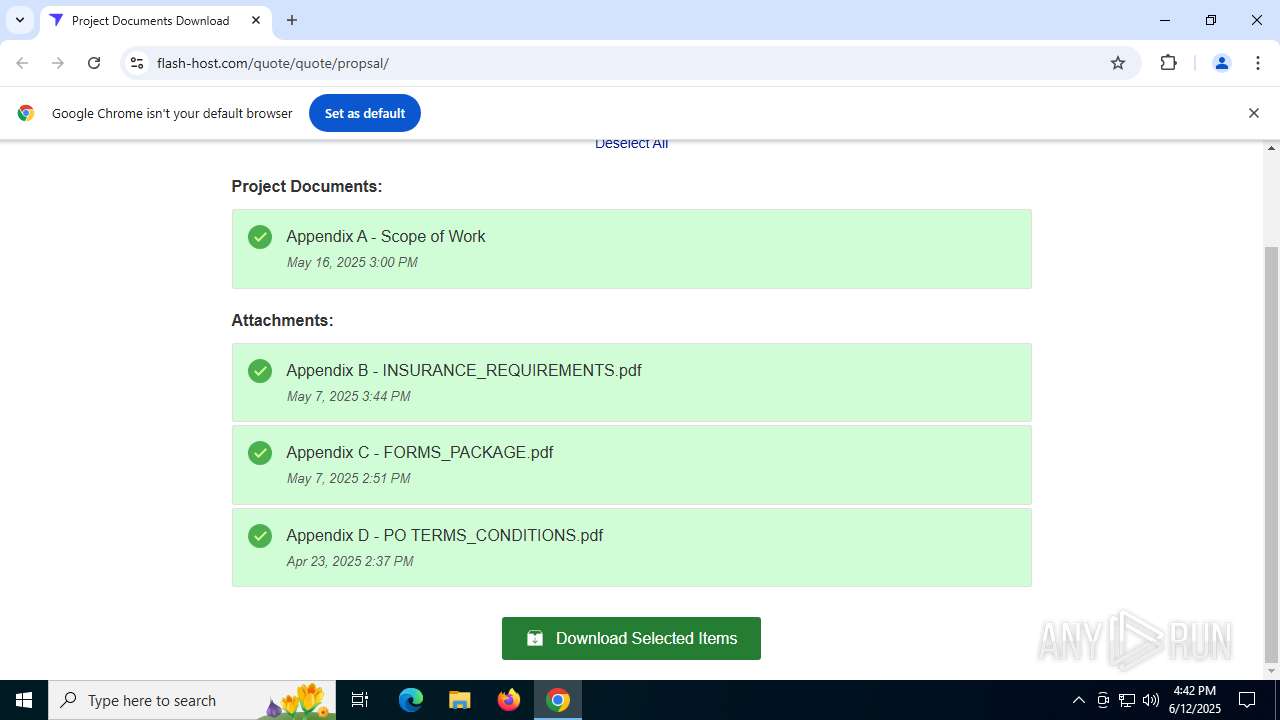
Task: Select the Appendix C - FORMS_PACKAGE.pdf row text
Action: (420, 453)
